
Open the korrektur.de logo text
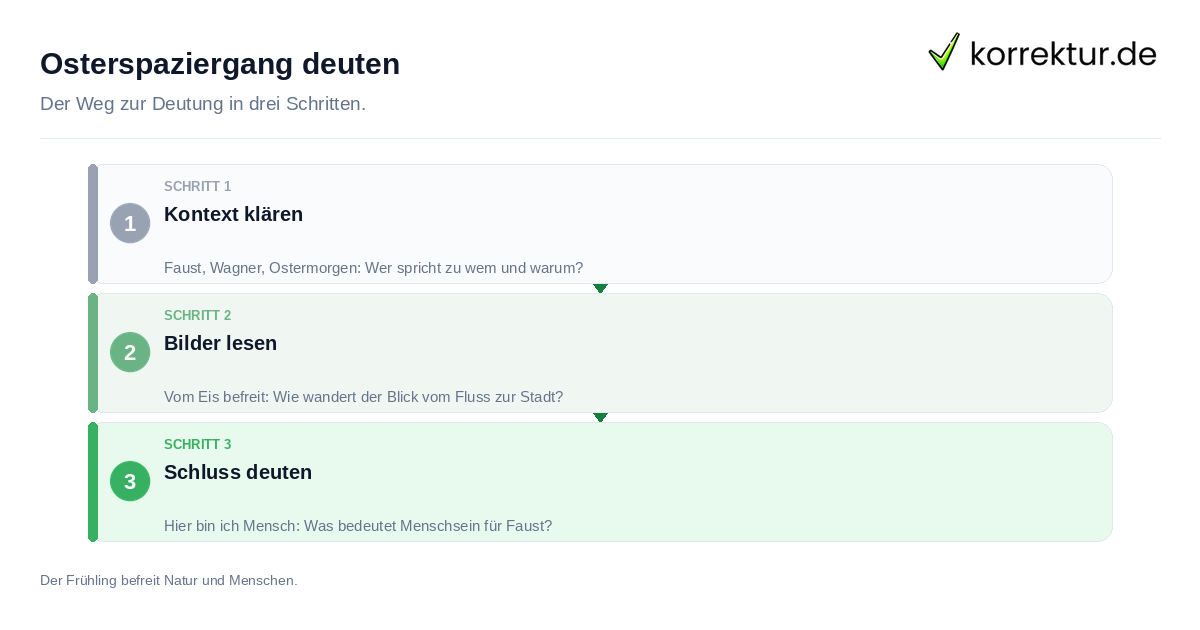point(1063,53)
